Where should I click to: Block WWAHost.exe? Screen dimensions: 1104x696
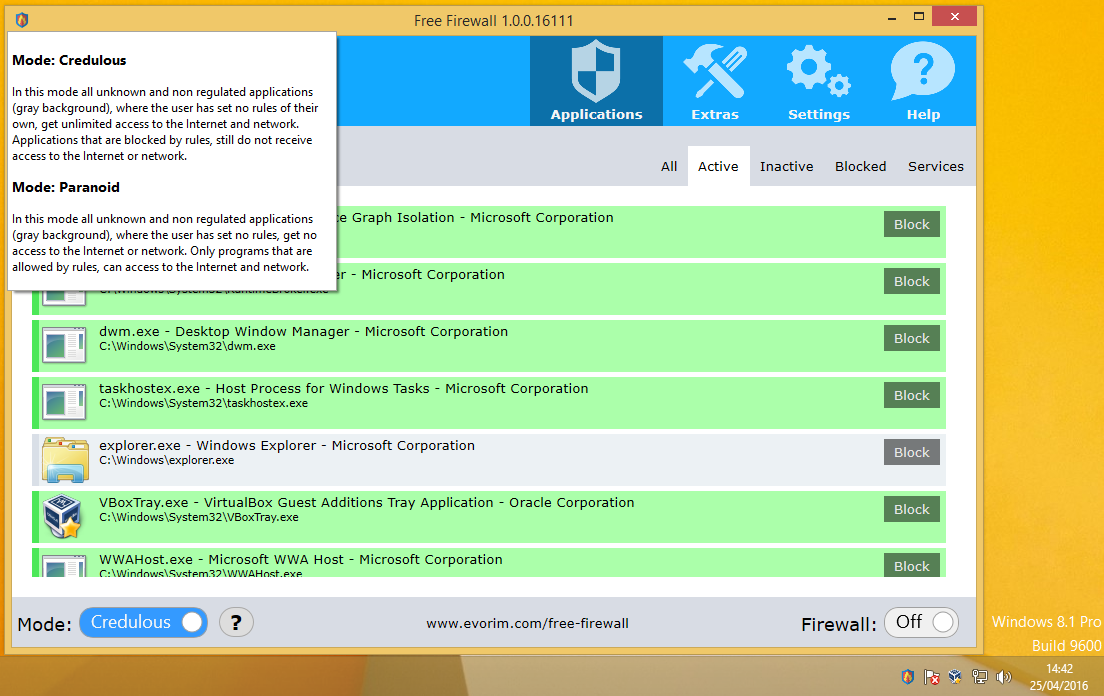click(x=912, y=565)
